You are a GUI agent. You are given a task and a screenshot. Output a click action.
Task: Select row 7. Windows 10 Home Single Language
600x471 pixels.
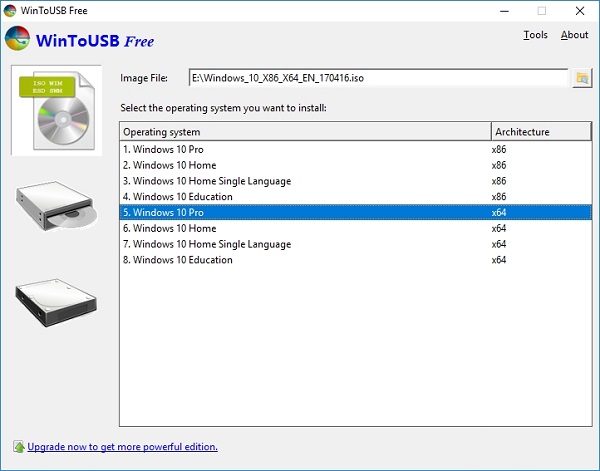[355, 244]
